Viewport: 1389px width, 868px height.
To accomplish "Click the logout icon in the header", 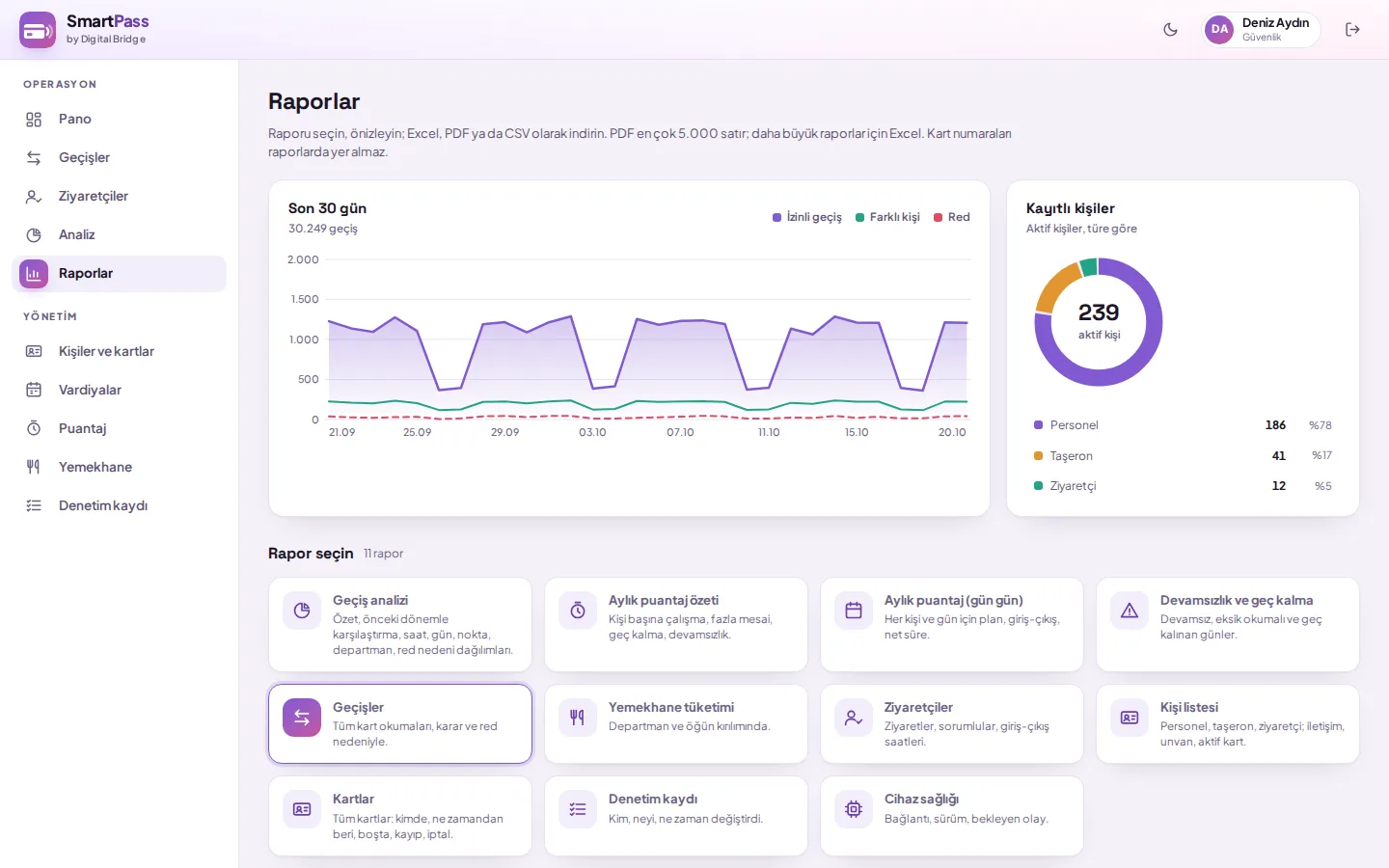I will point(1352,30).
